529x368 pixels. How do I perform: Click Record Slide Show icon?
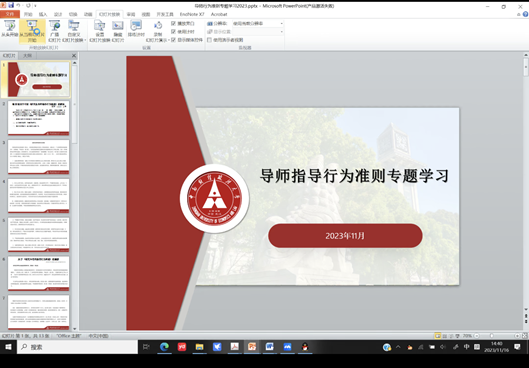(158, 26)
